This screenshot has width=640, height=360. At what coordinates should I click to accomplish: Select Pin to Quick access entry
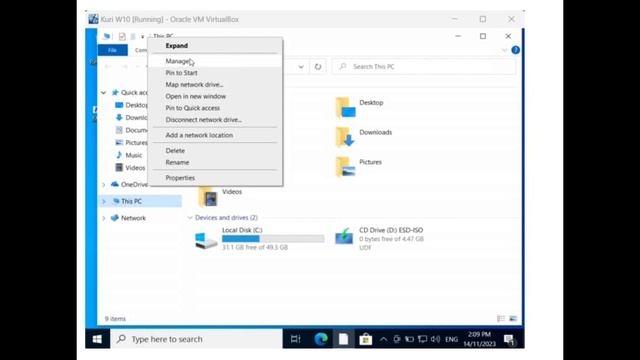click(x=193, y=108)
